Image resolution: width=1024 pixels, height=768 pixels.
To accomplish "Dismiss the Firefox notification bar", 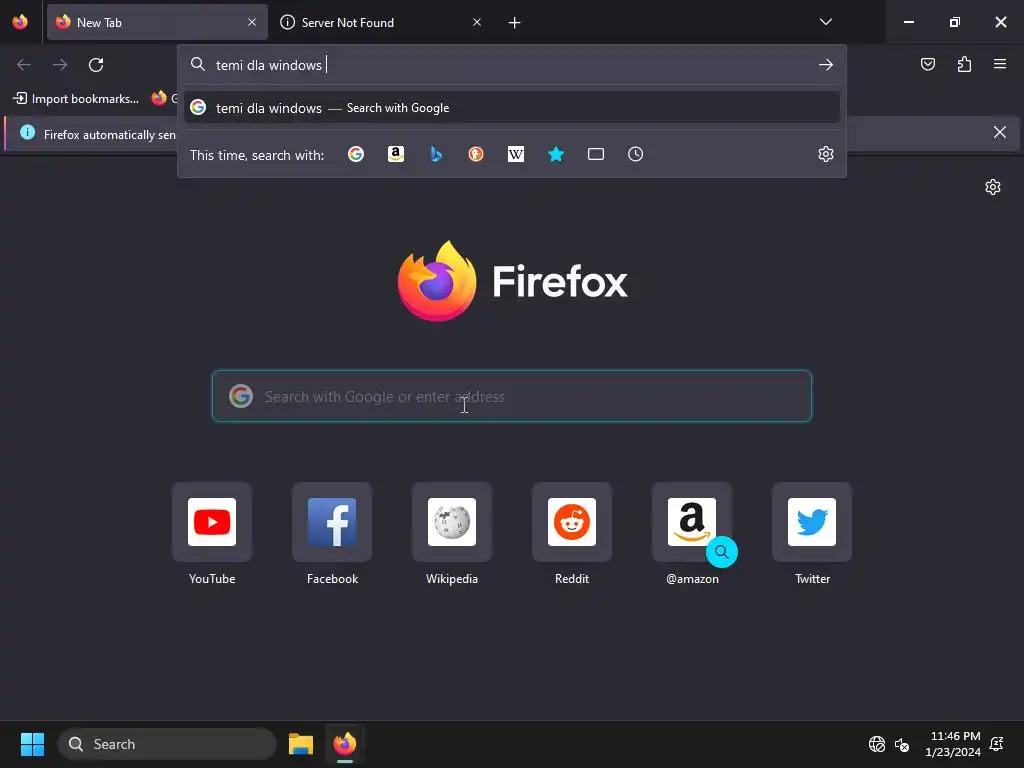I will coord(999,133).
